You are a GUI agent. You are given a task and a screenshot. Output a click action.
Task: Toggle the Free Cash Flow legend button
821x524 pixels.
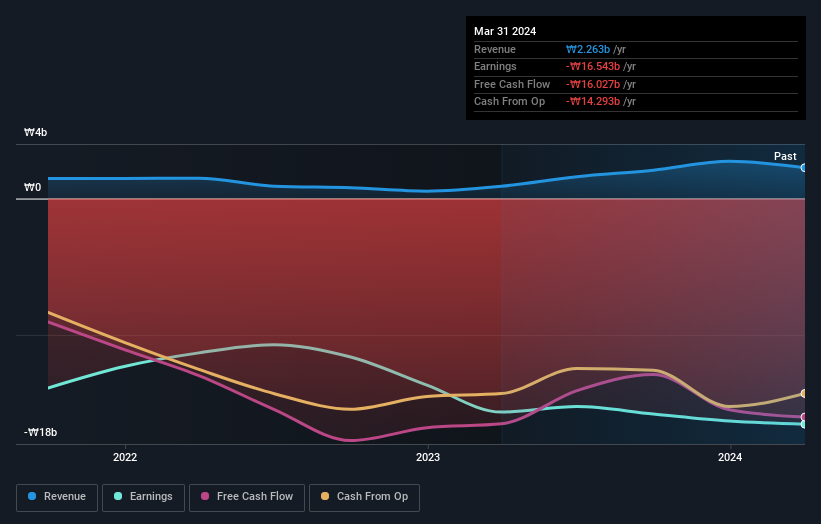[x=247, y=497]
